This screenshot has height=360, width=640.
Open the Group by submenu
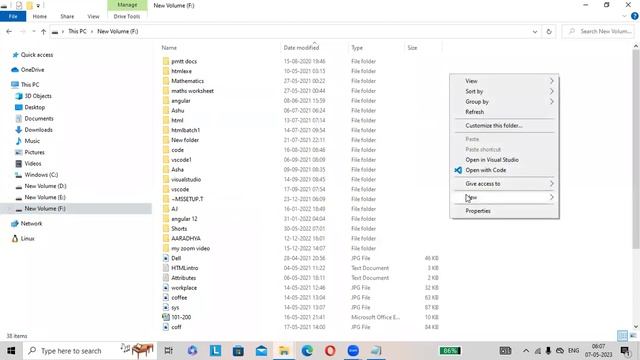click(x=504, y=102)
